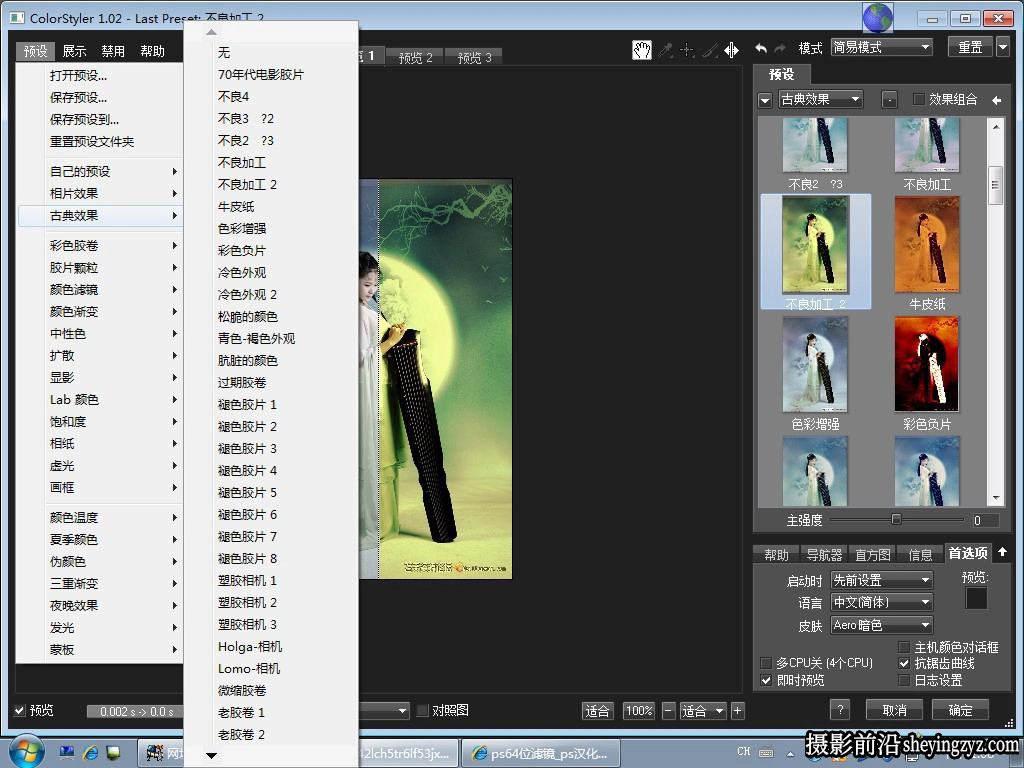This screenshot has width=1024, height=768.
Task: Zoom out with the minus button
Action: (668, 711)
